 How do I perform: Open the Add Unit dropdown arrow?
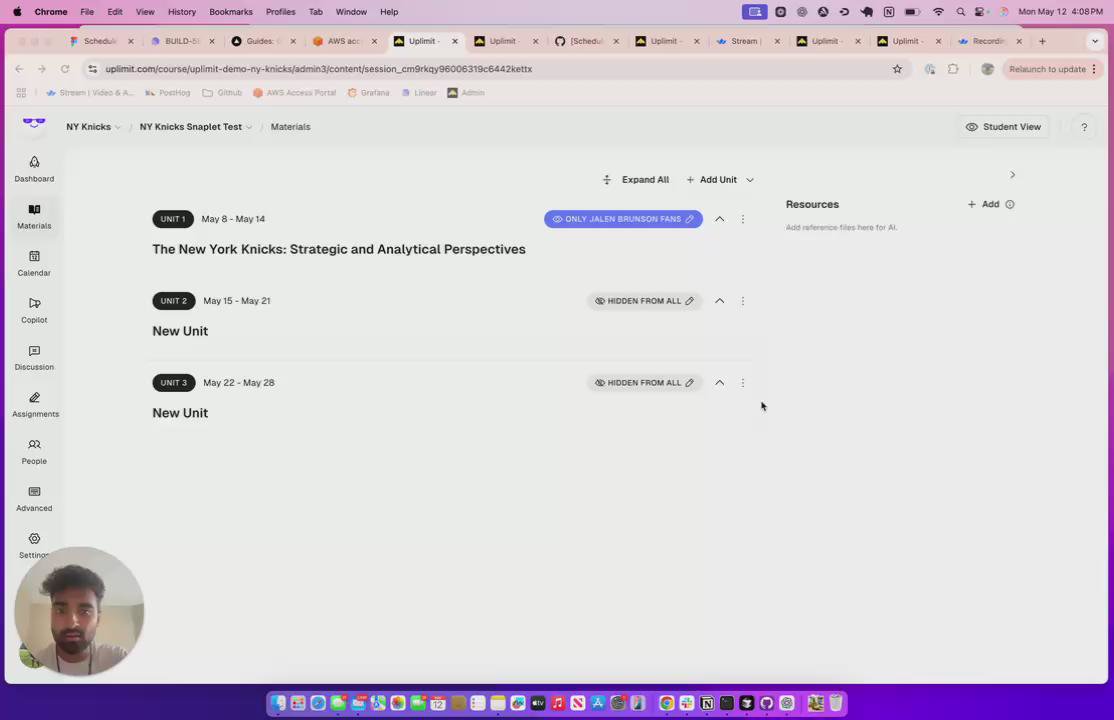tap(750, 180)
